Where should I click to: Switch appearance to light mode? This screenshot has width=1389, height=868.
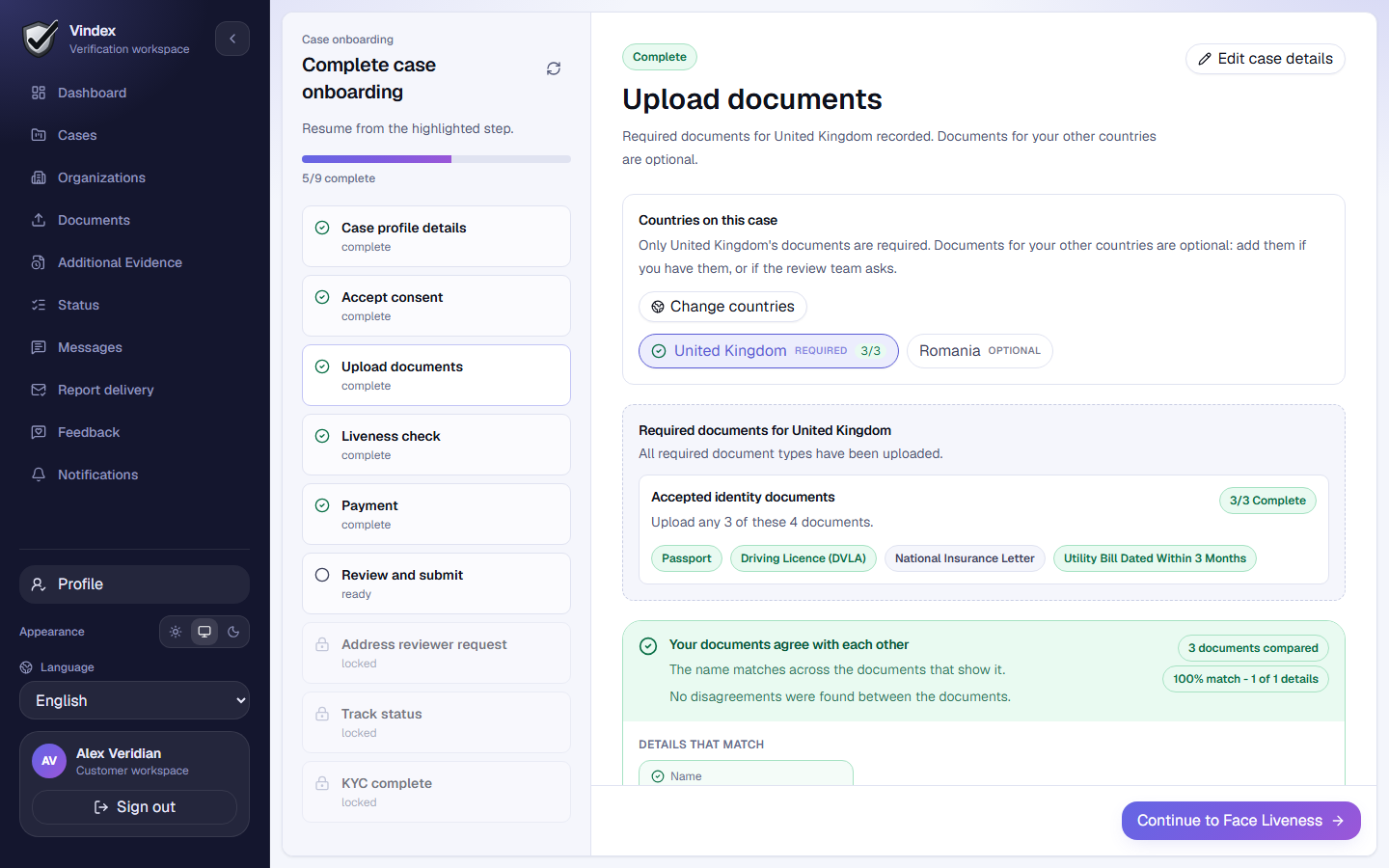(x=176, y=632)
